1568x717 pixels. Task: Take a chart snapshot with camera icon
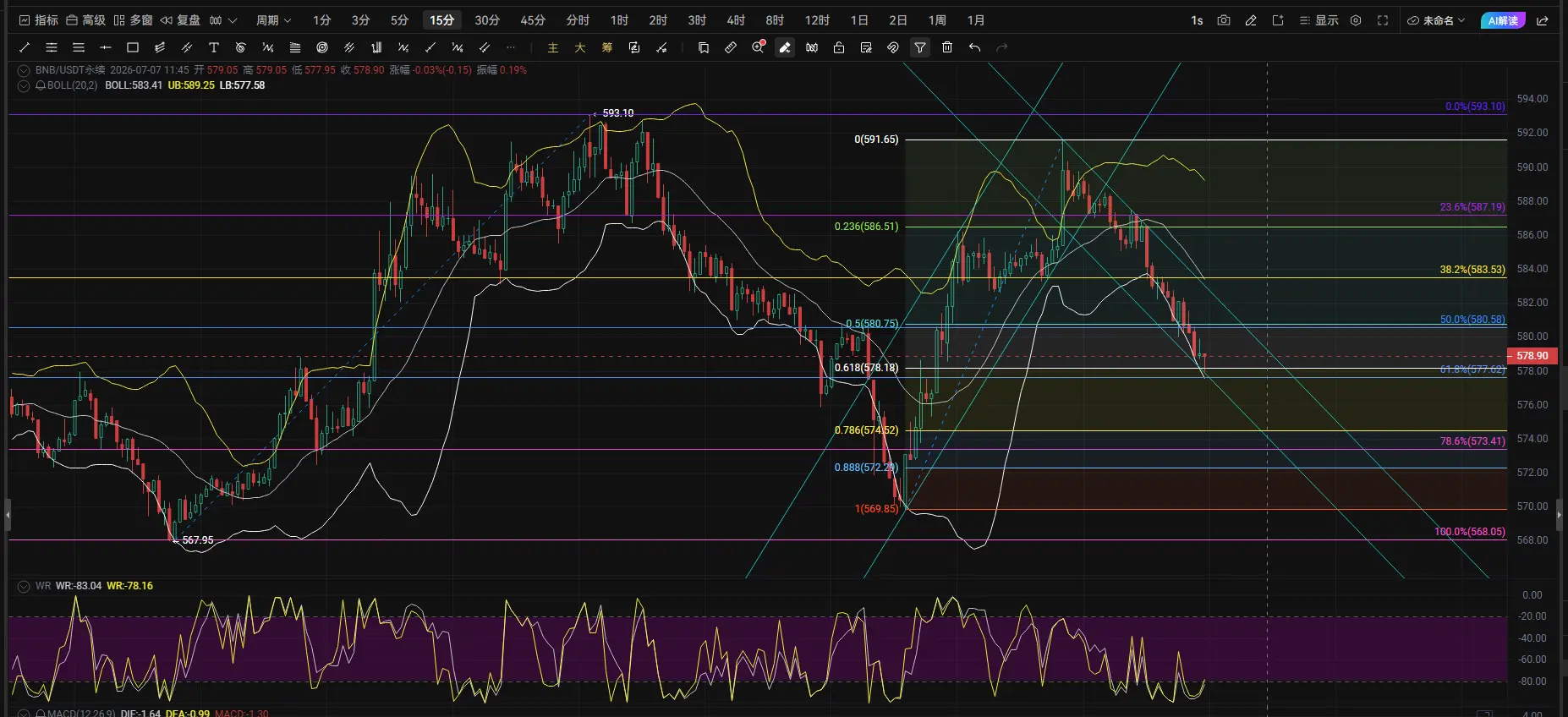(x=1224, y=20)
